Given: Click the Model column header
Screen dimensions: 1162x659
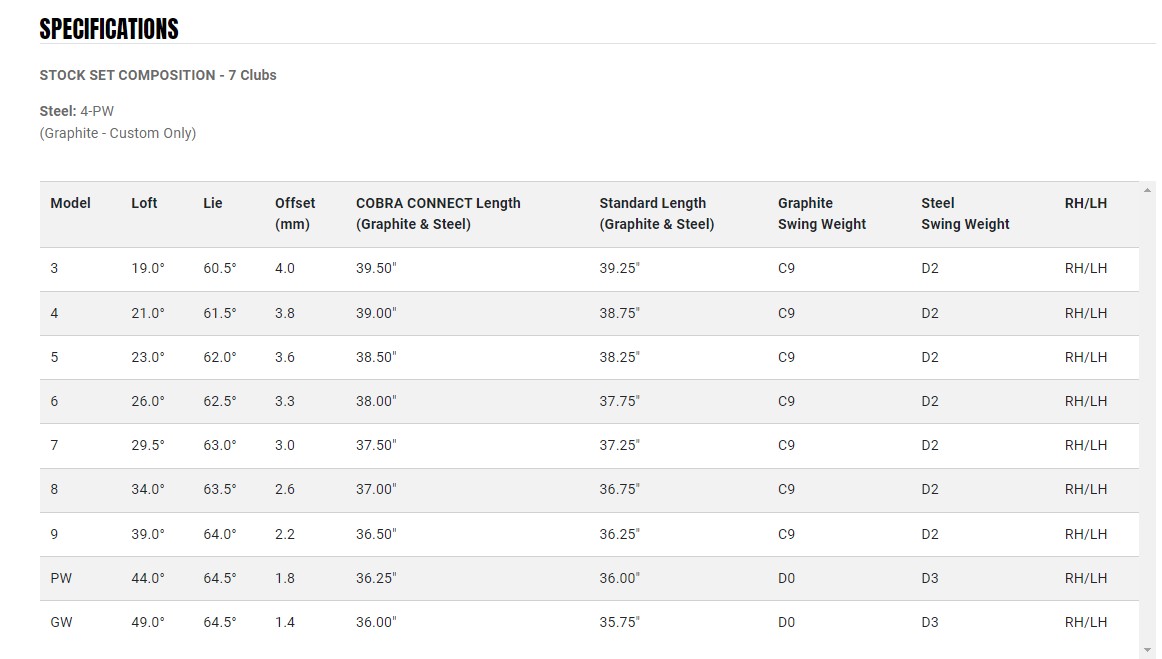Looking at the screenshot, I should tap(70, 203).
